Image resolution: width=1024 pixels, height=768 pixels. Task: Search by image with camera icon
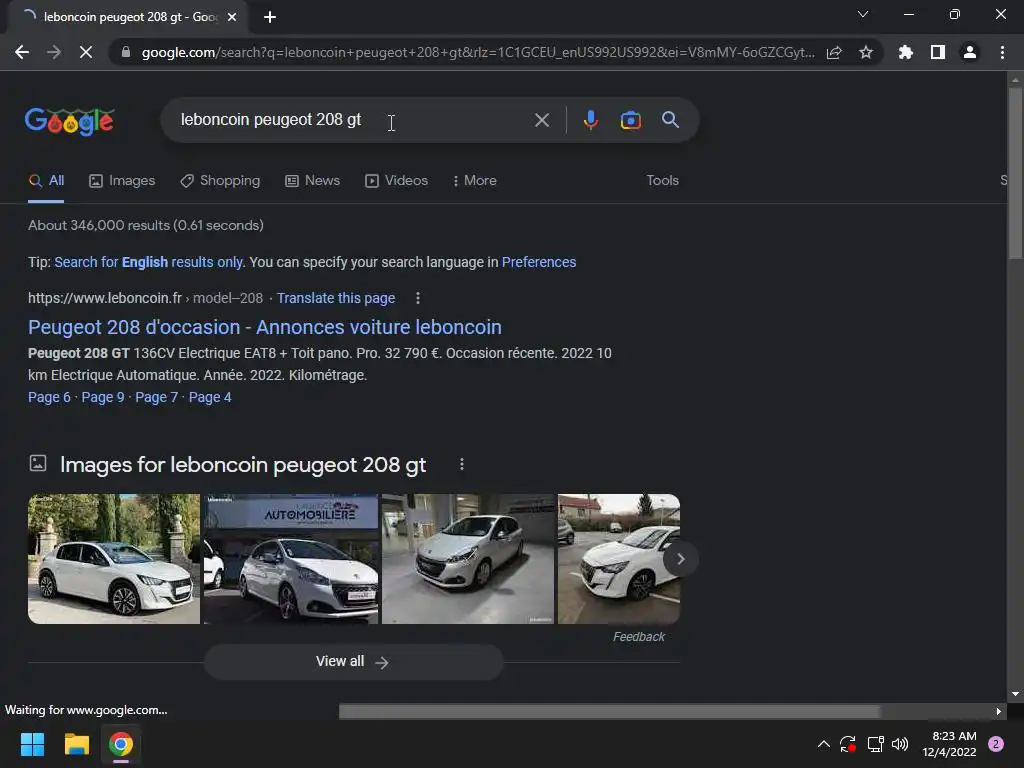coord(630,120)
